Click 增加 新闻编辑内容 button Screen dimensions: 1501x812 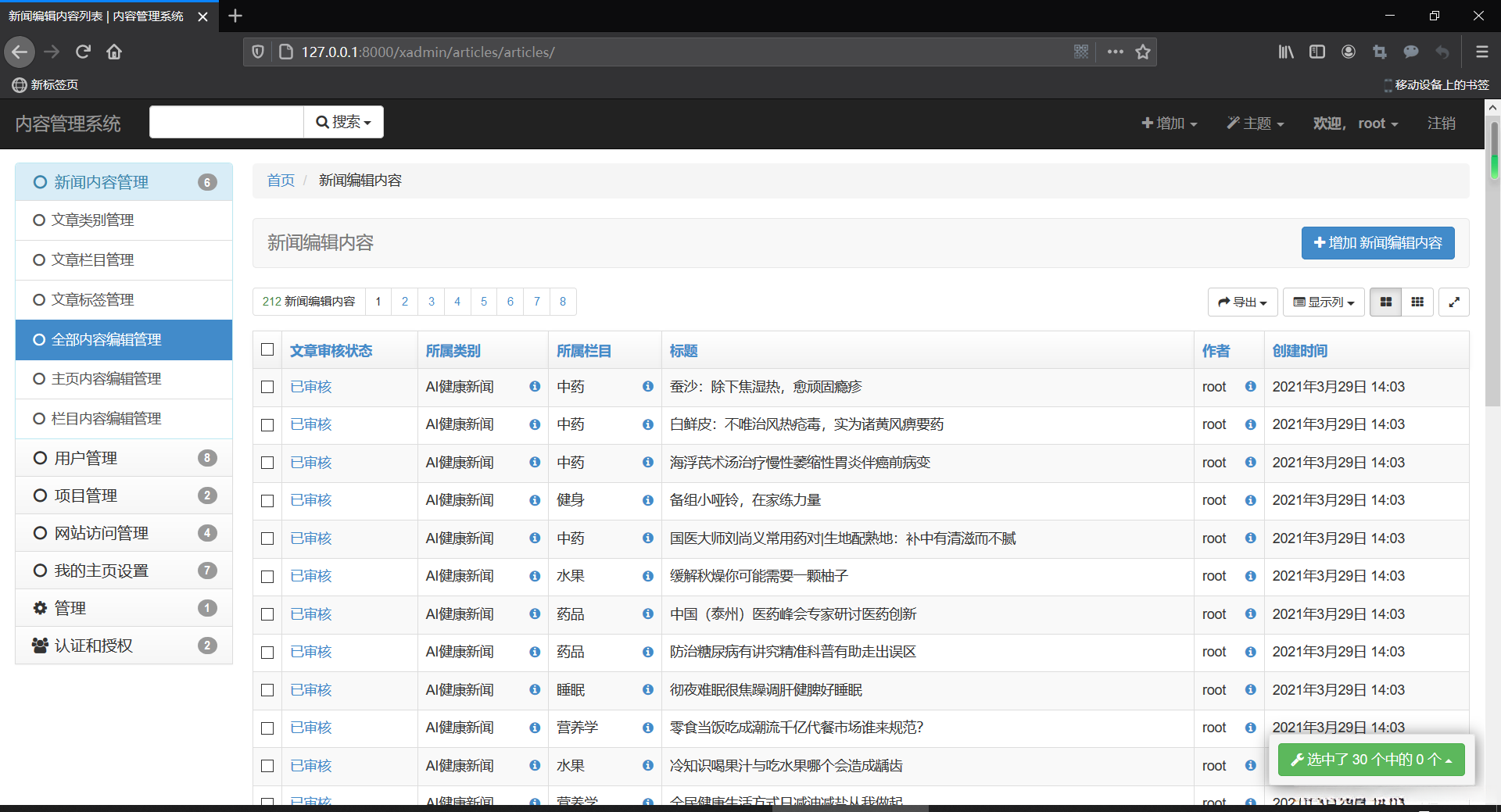(1377, 243)
